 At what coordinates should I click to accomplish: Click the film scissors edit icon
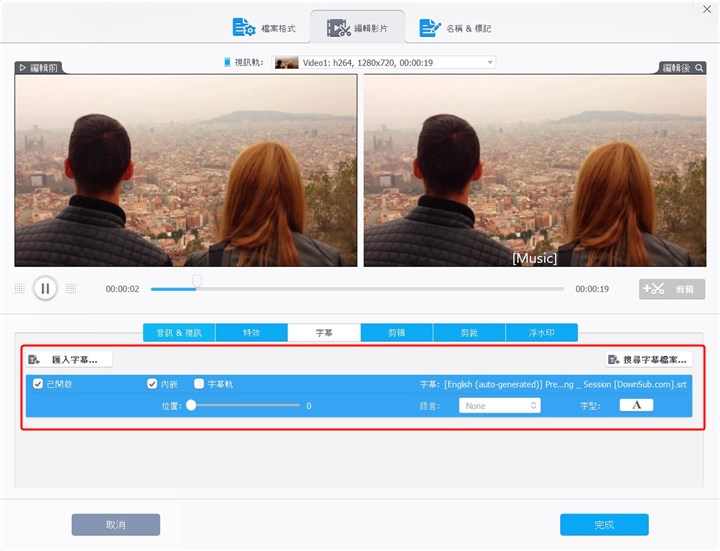[338, 28]
